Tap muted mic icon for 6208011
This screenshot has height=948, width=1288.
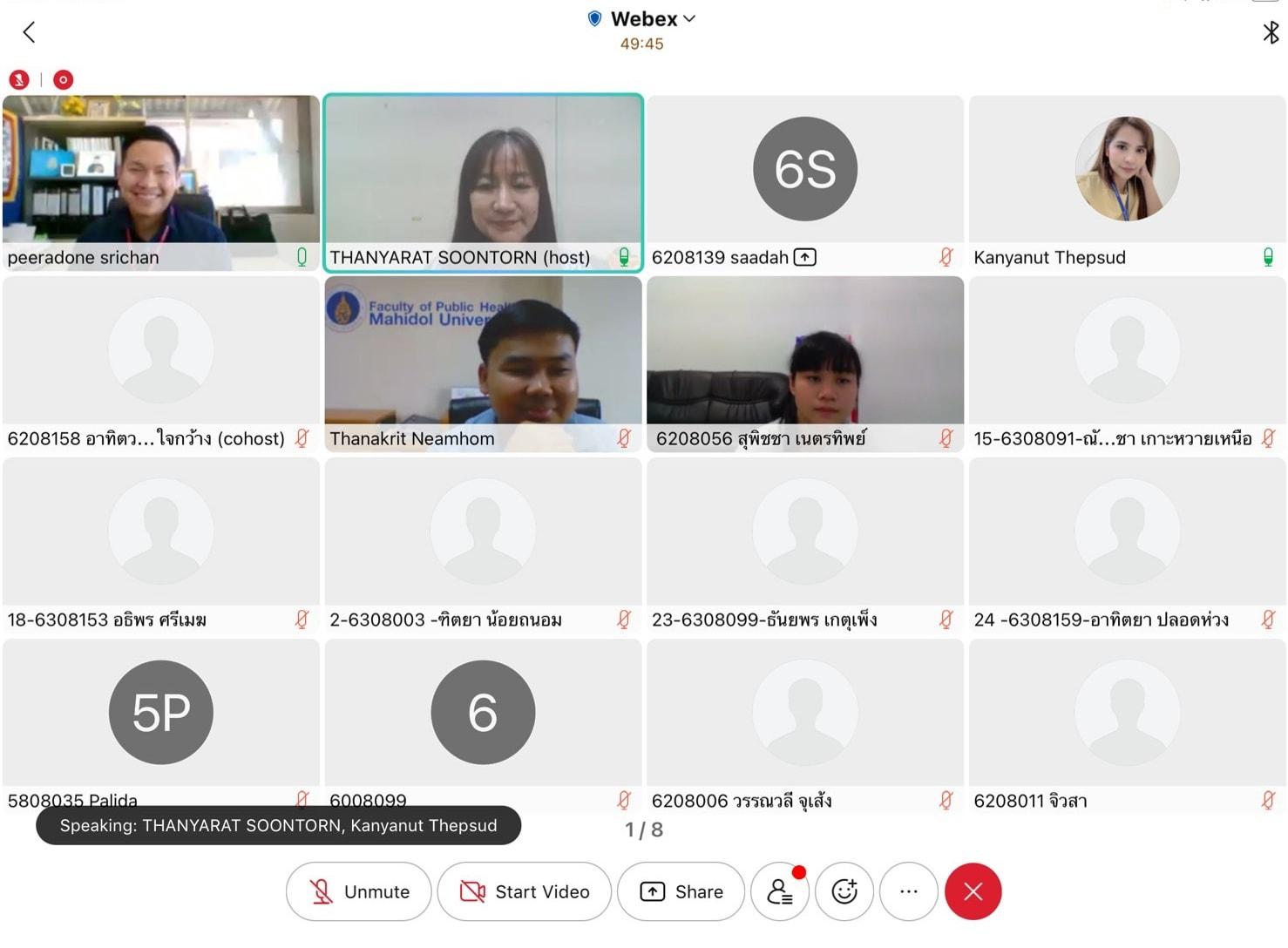pyautogui.click(x=1268, y=800)
